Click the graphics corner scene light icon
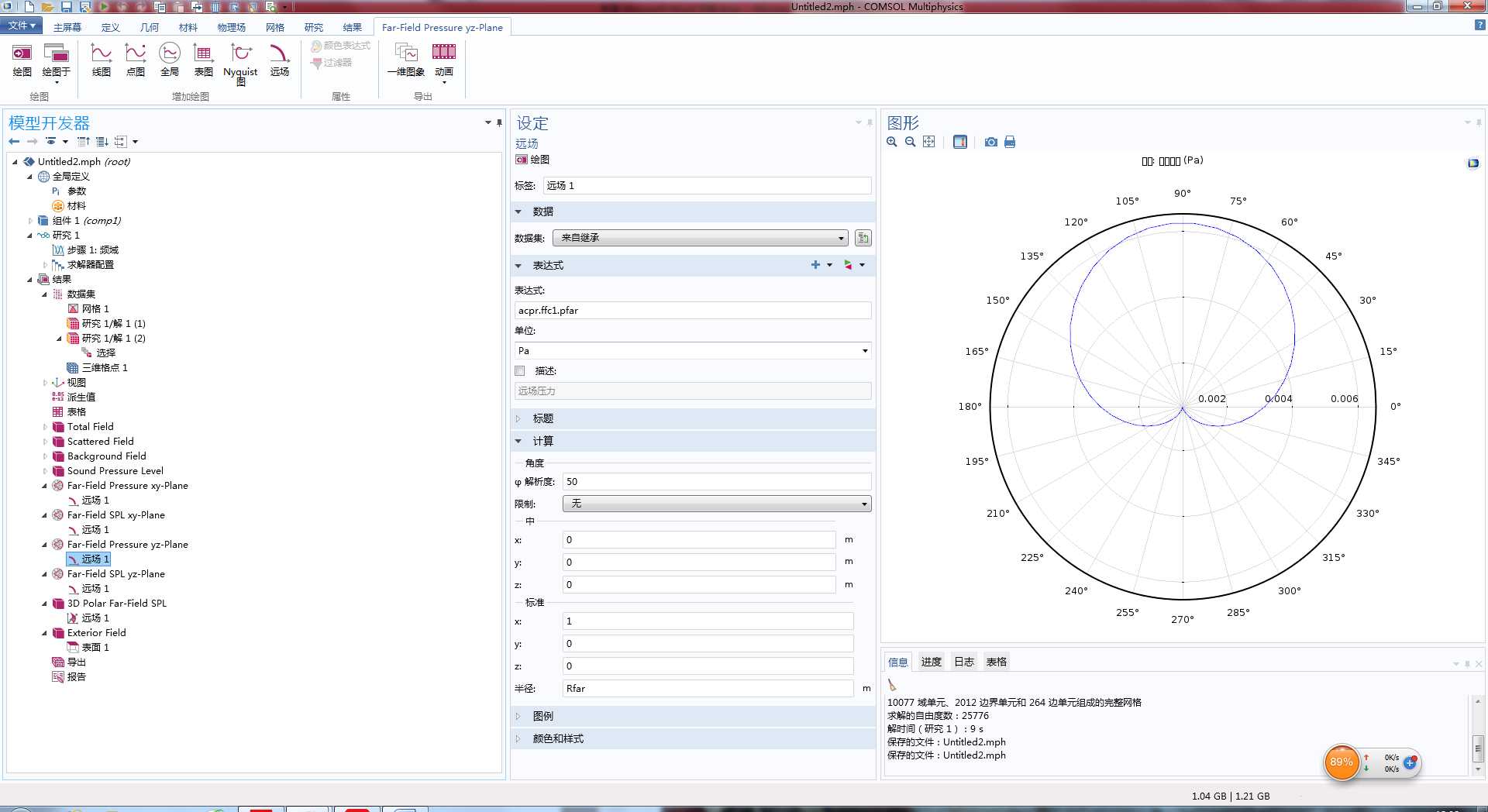Viewport: 1488px width, 812px height. pyautogui.click(x=1472, y=163)
